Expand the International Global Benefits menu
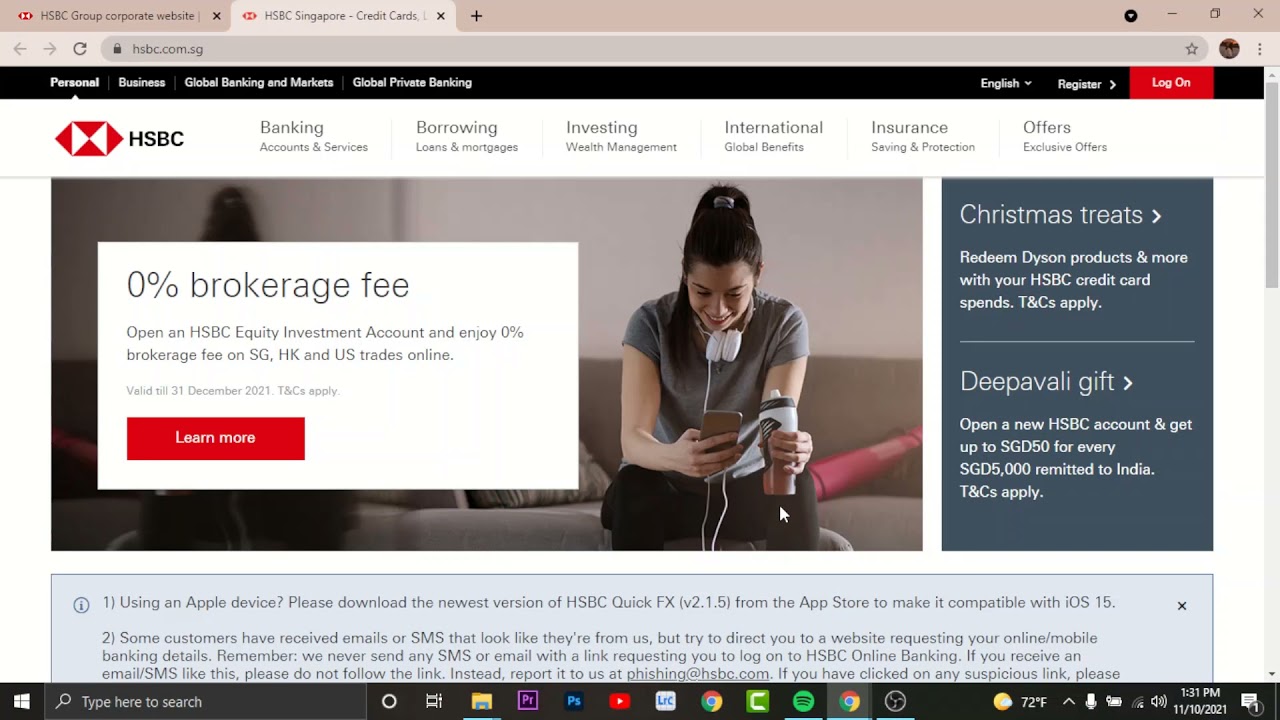 773,136
